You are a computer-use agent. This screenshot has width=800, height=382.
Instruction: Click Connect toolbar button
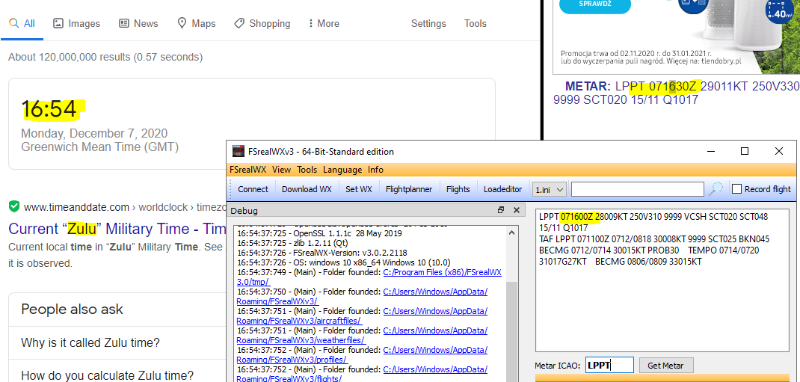(x=253, y=189)
